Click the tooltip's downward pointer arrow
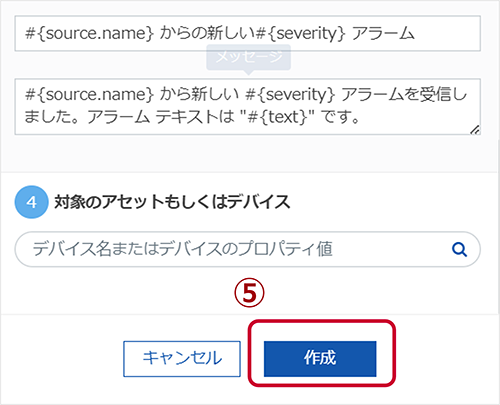Viewport: 500px width, 405px height. coord(248,73)
